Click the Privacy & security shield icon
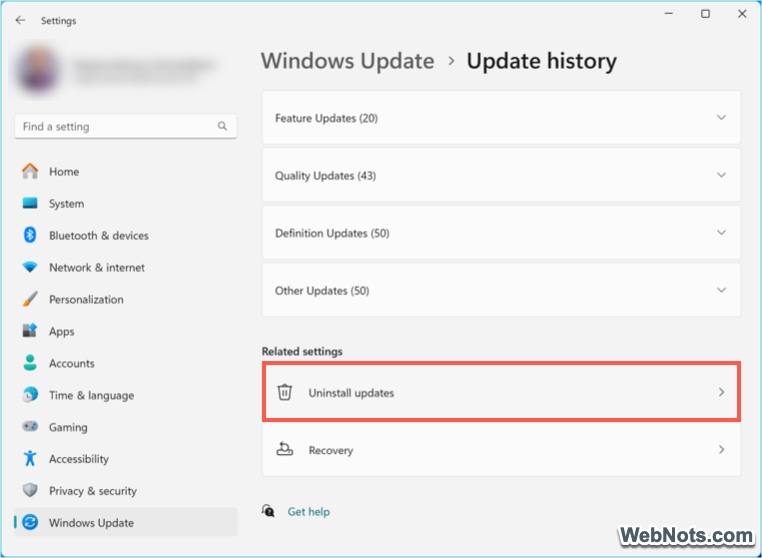The width and height of the screenshot is (762, 558). [x=30, y=490]
